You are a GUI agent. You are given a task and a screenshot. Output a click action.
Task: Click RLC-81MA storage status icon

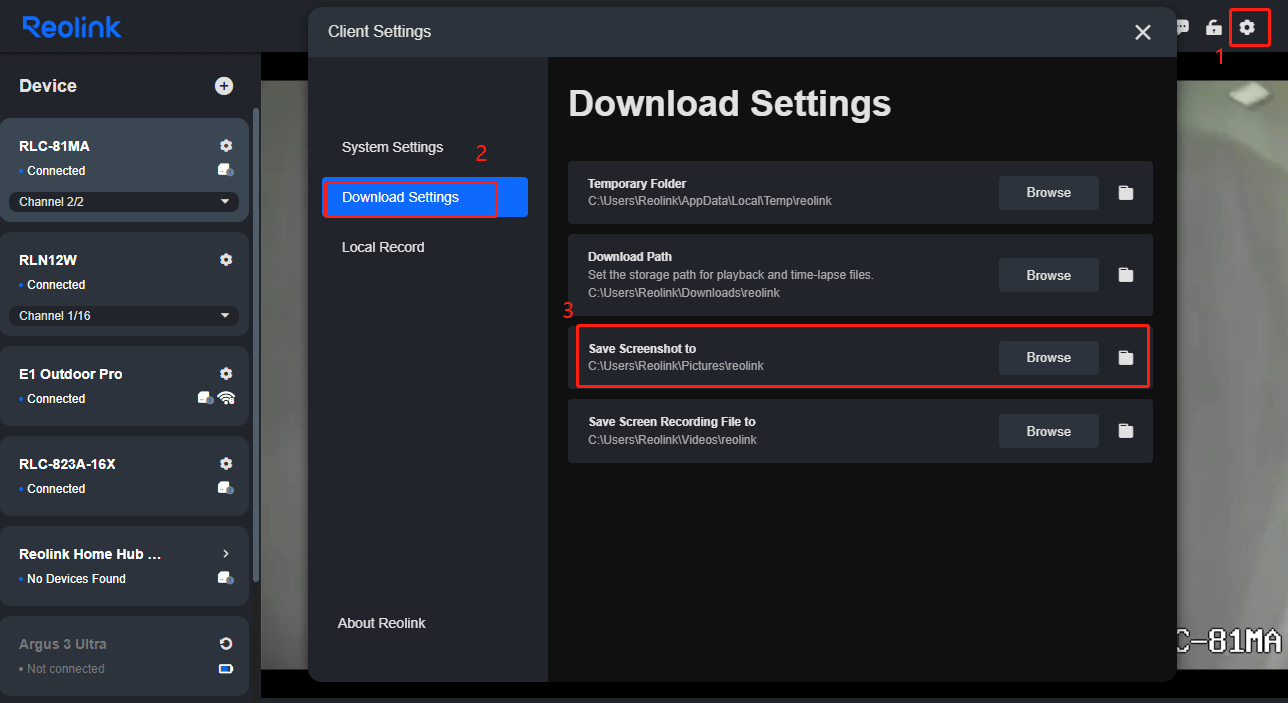(x=226, y=170)
